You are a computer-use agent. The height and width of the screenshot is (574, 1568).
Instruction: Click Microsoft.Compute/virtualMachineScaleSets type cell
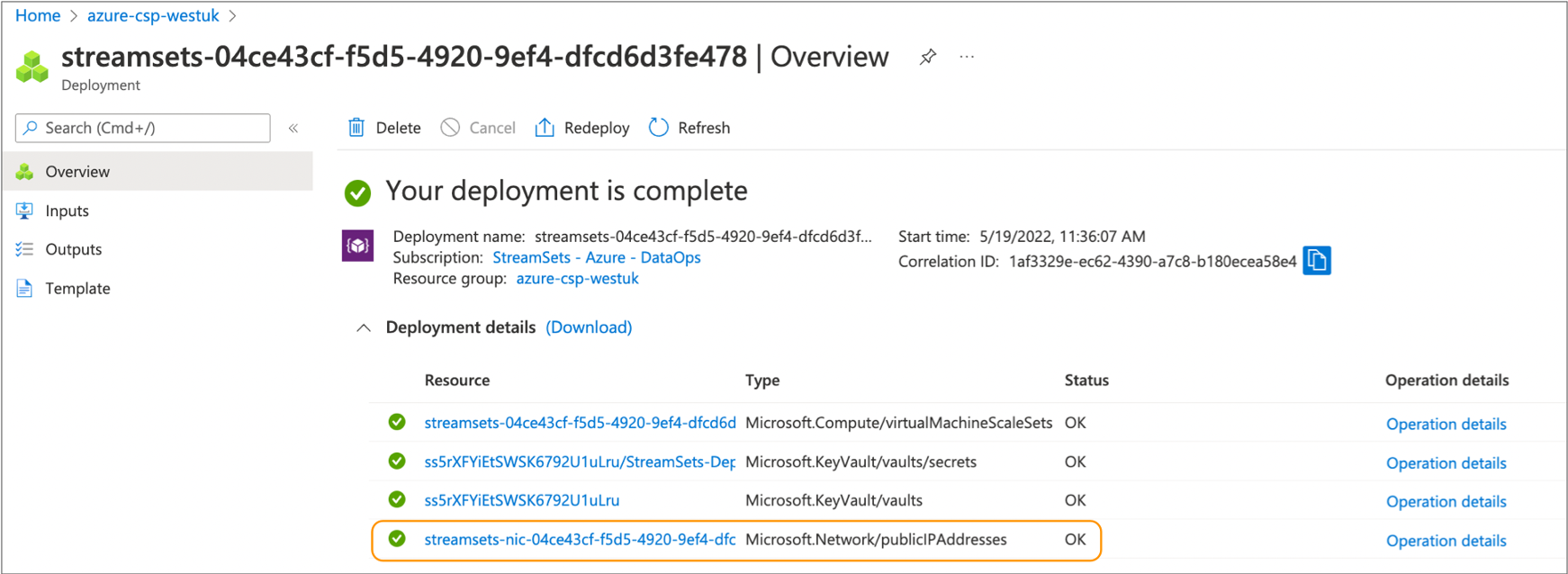898,422
